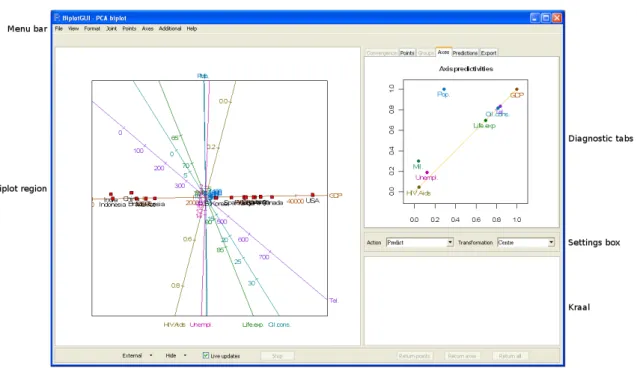Click the Indonesia point label in the biplot
Screen dimensions: 637x368
(113, 205)
